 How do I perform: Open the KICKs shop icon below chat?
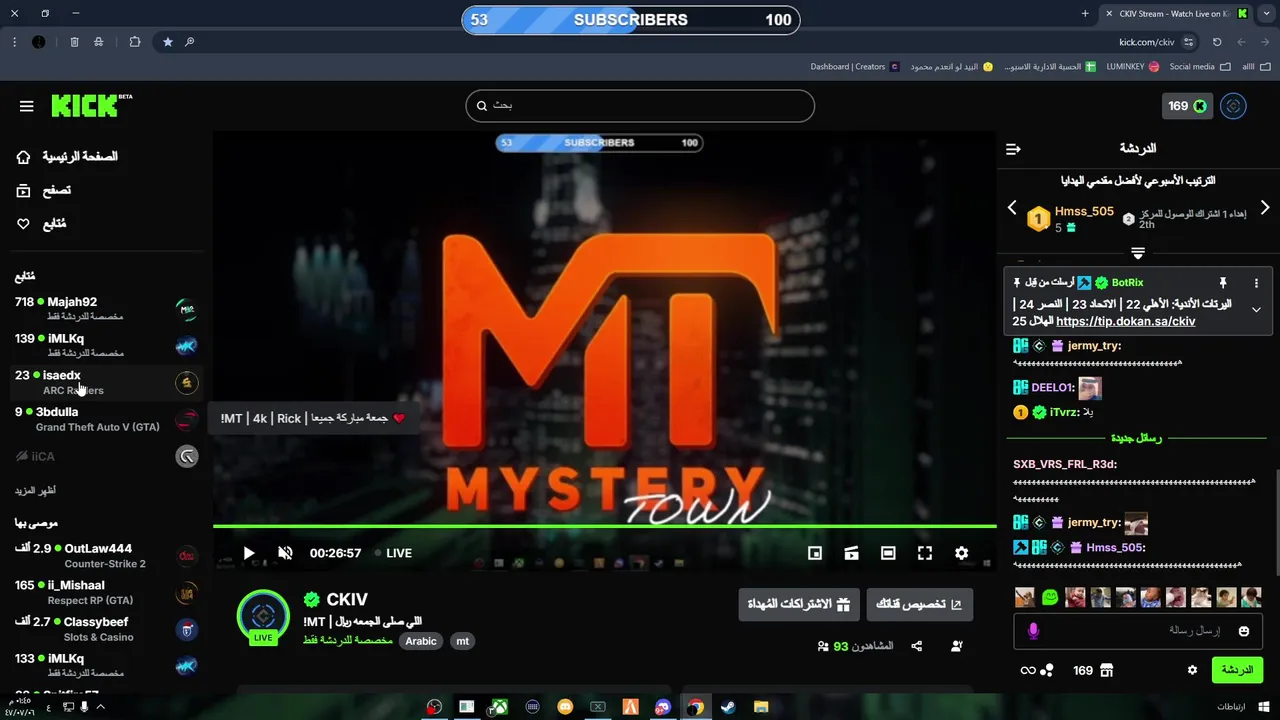1106,670
